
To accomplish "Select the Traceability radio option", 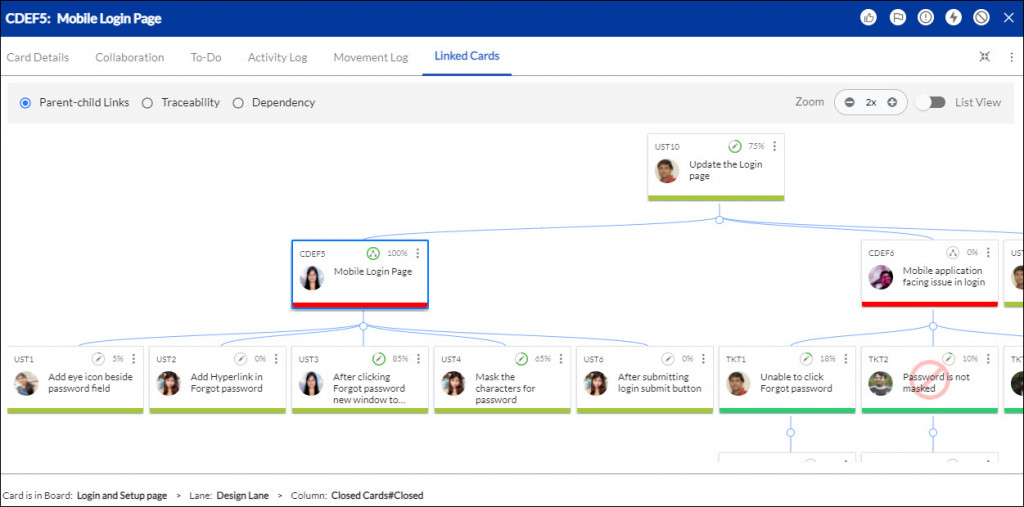I will 147,102.
